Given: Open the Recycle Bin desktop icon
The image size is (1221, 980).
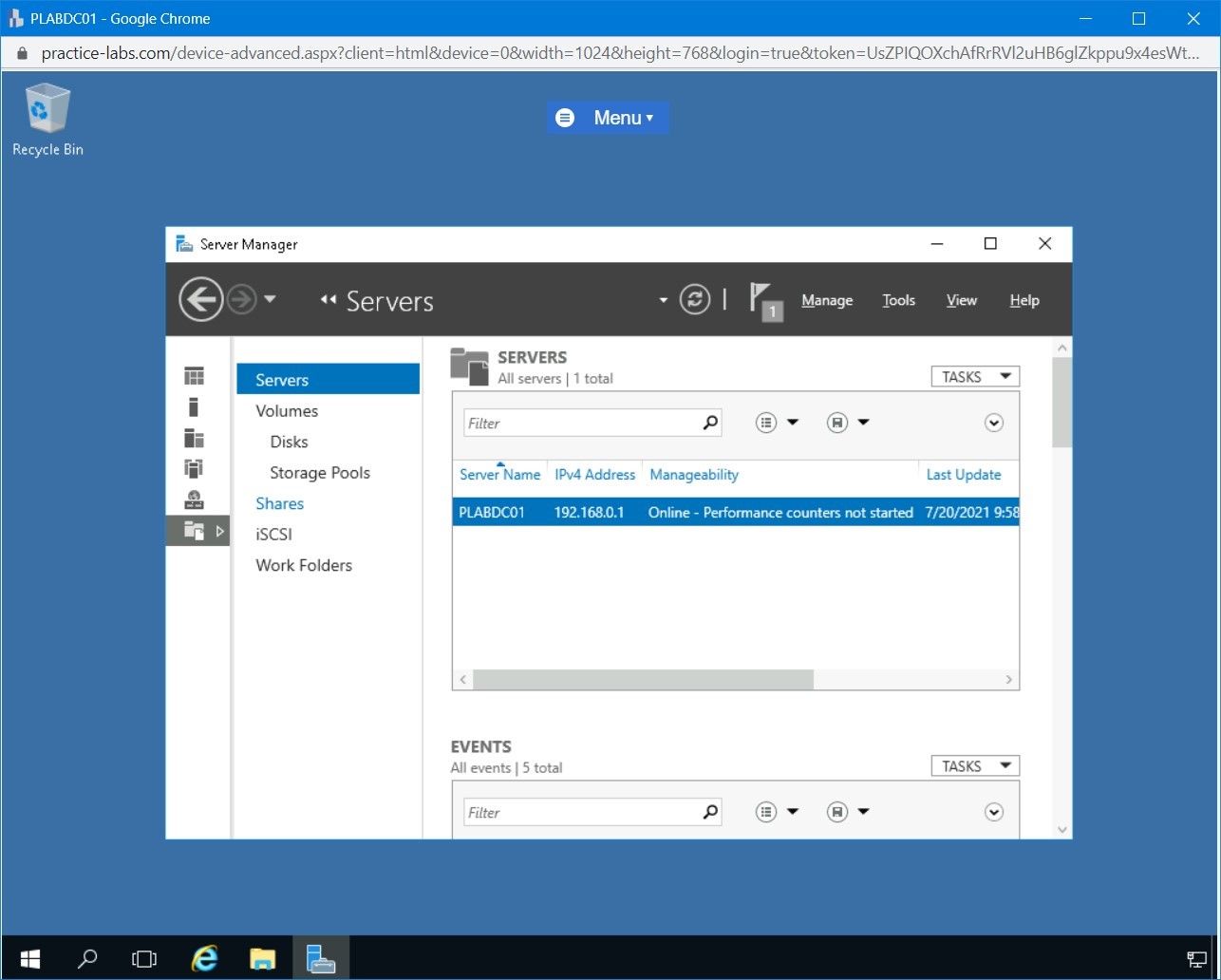Looking at the screenshot, I should pos(47,120).
